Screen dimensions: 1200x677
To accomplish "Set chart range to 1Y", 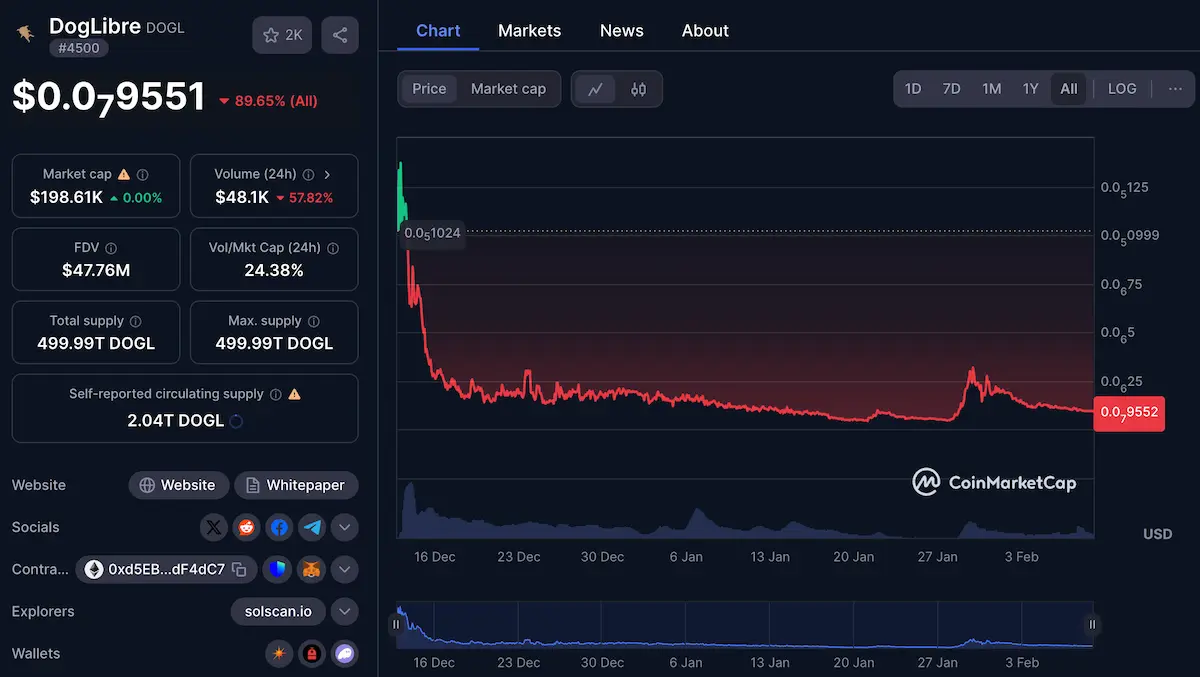I will tap(1031, 89).
